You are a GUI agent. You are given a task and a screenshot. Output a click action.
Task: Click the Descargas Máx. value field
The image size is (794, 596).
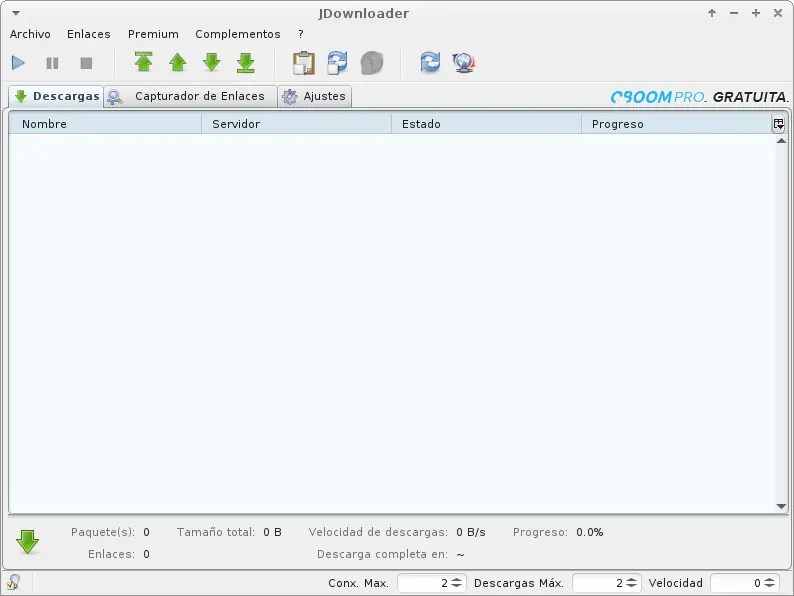tap(599, 583)
